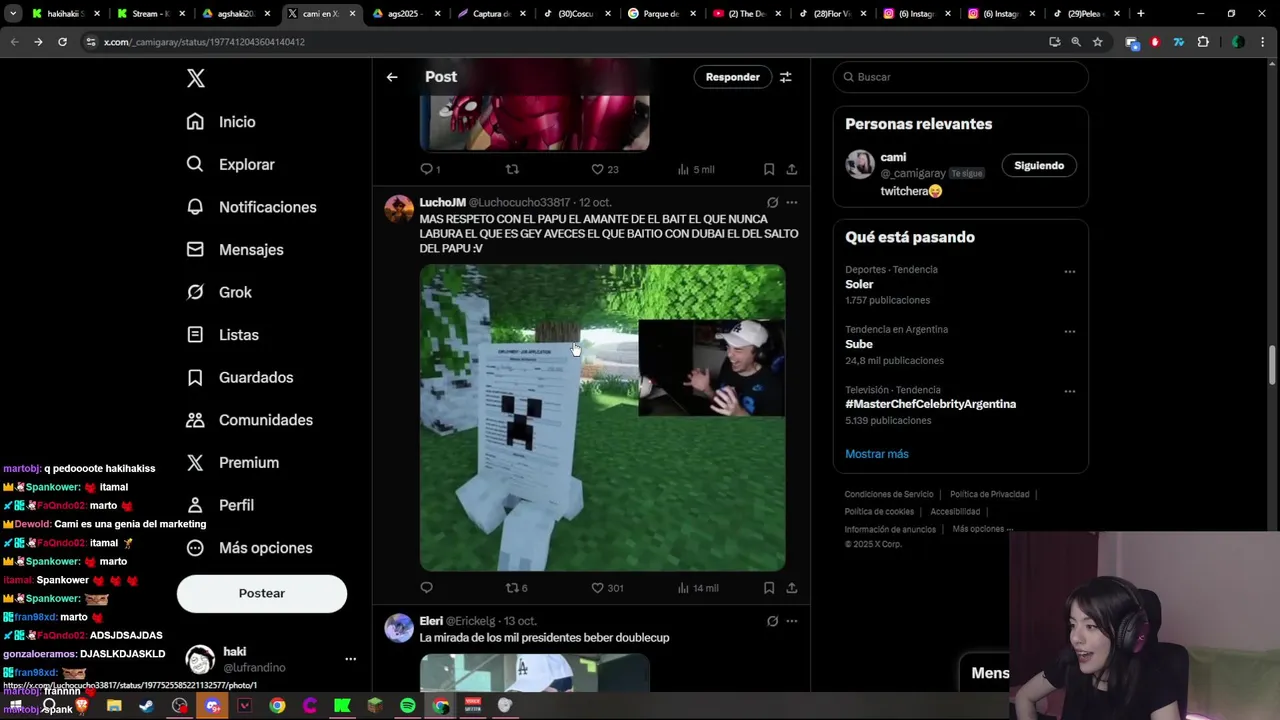The height and width of the screenshot is (720, 1280).
Task: Open the Minecraft creeper image in LuchoJM post
Action: click(x=602, y=417)
